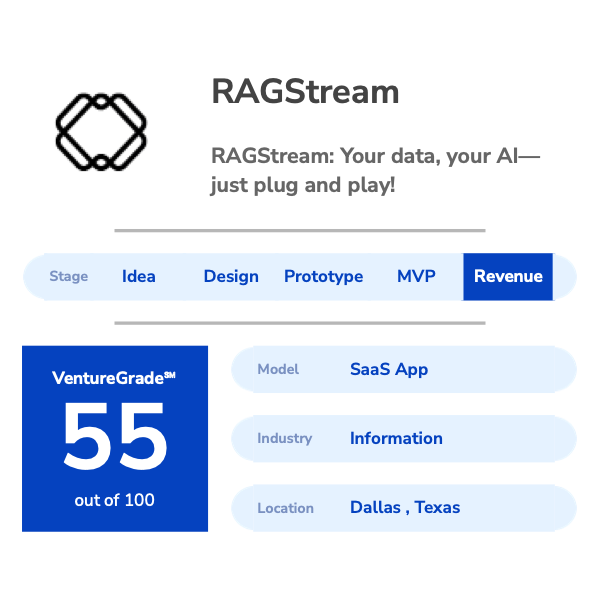Screen dimensions: 600x600
Task: Select the Prototype stage
Action: [323, 277]
